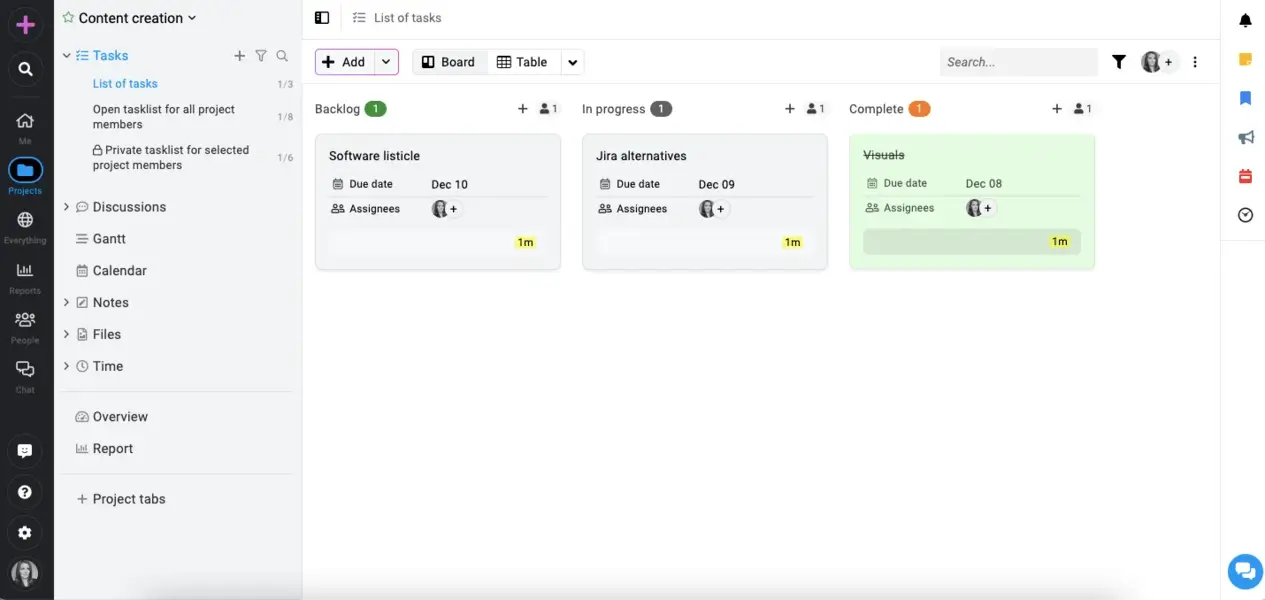
Task: Open the bookmarks icon in right bar
Action: [x=1245, y=98]
